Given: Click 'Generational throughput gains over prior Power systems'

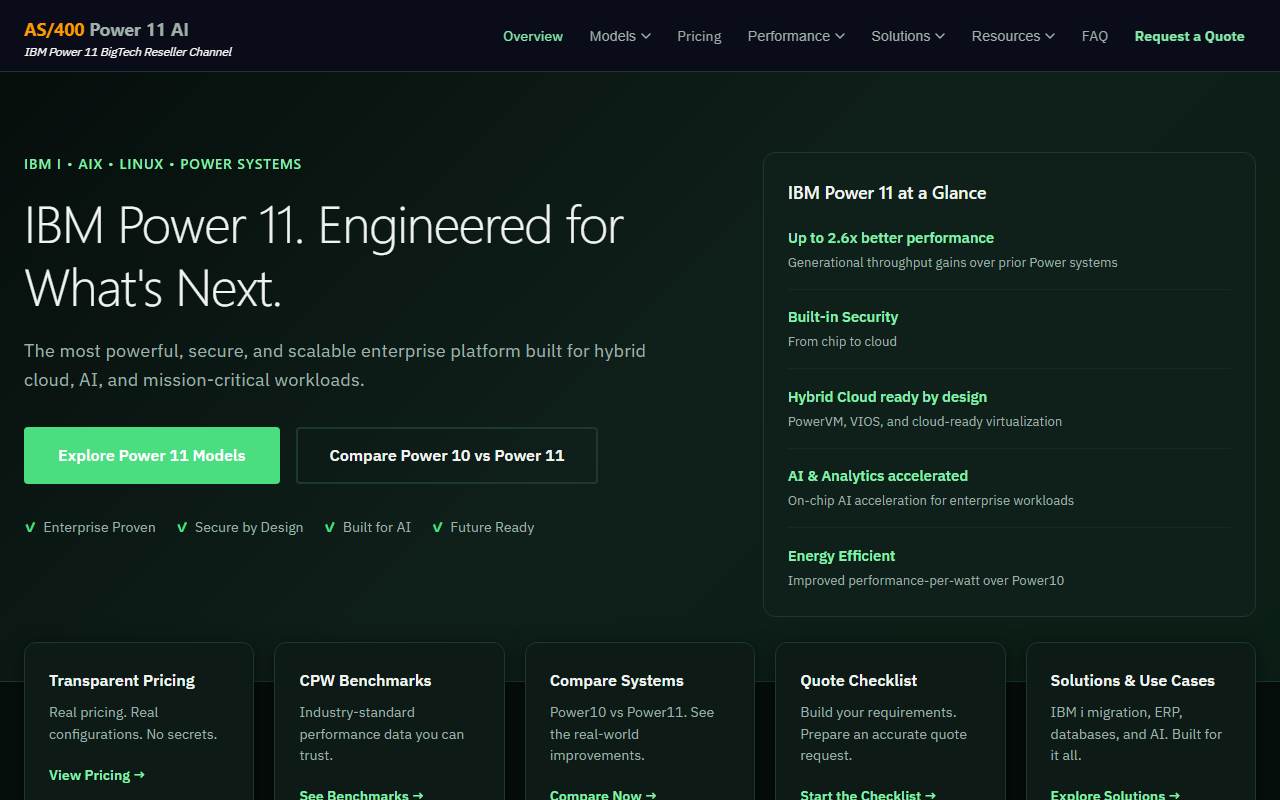Looking at the screenshot, I should click(x=953, y=262).
